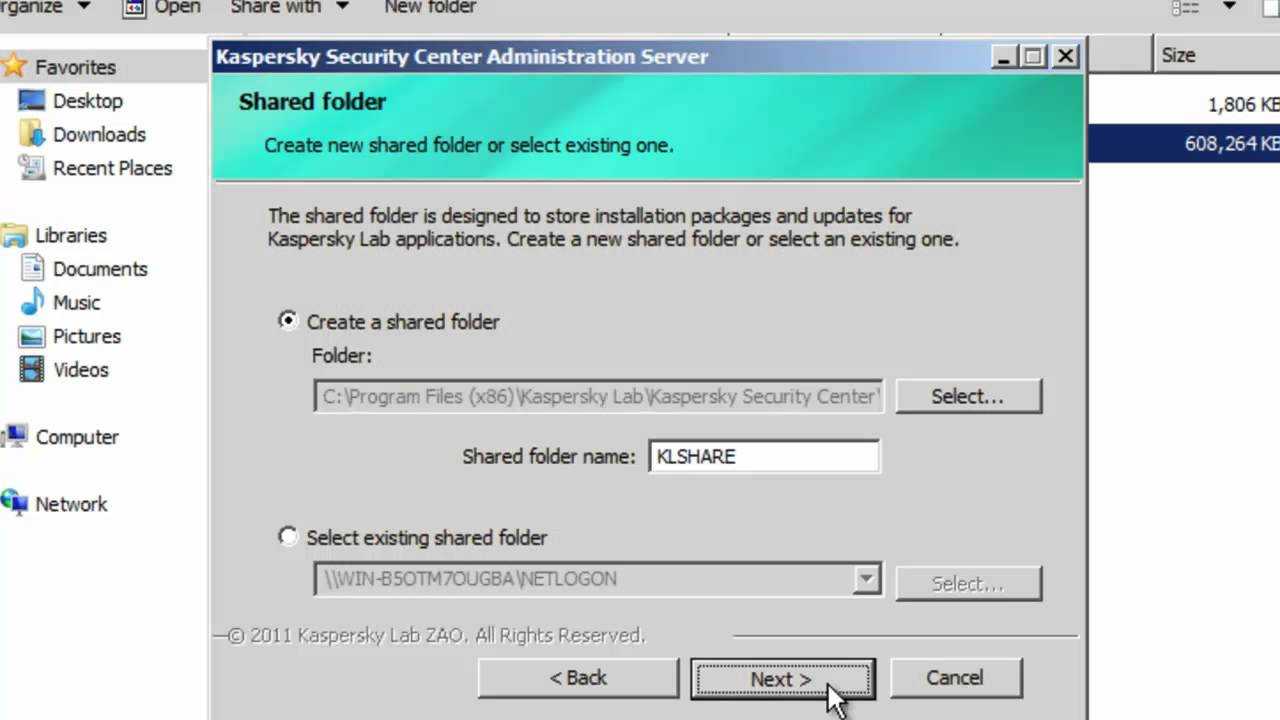1280x720 pixels.
Task: Open the Organize menu dropdown
Action: click(x=45, y=7)
